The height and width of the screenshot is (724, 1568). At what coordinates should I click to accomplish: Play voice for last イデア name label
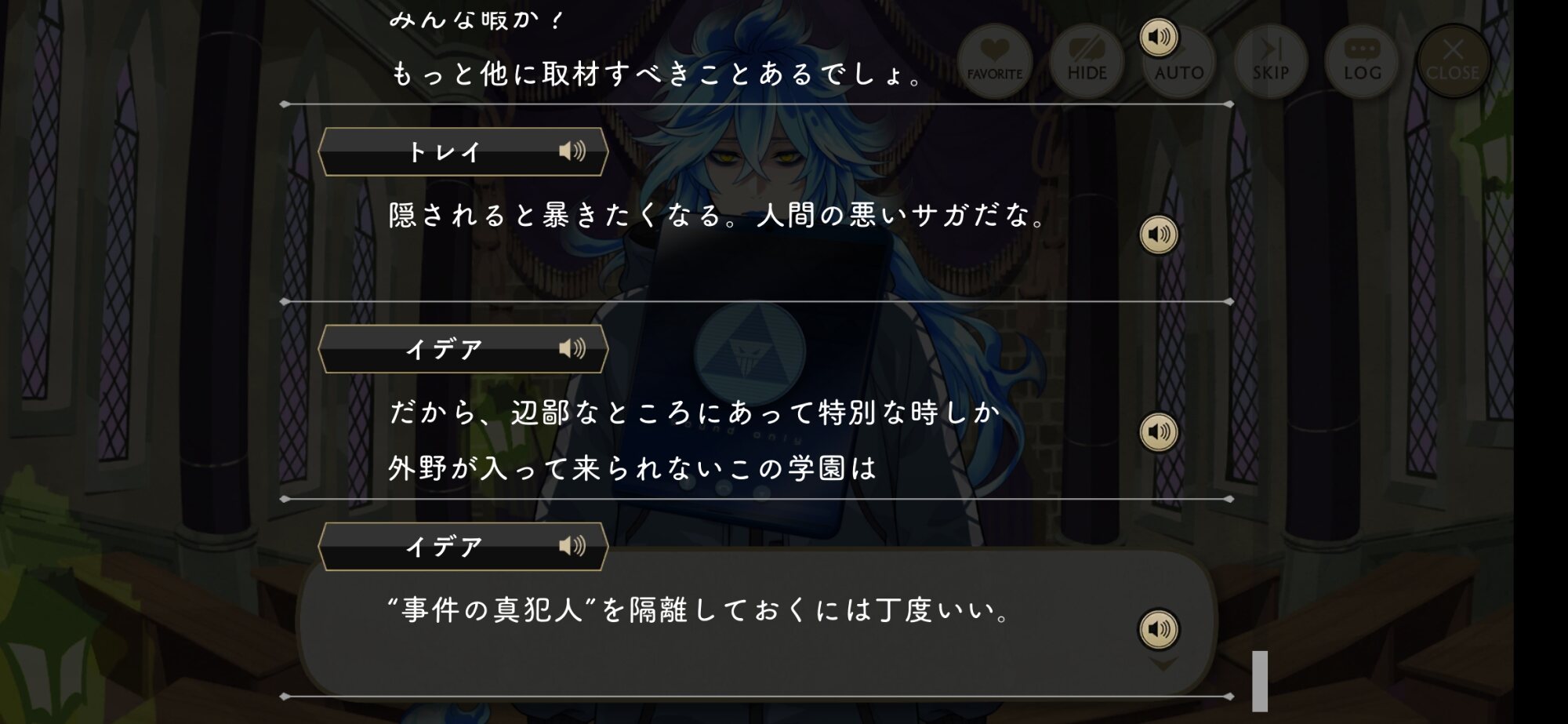(x=572, y=546)
